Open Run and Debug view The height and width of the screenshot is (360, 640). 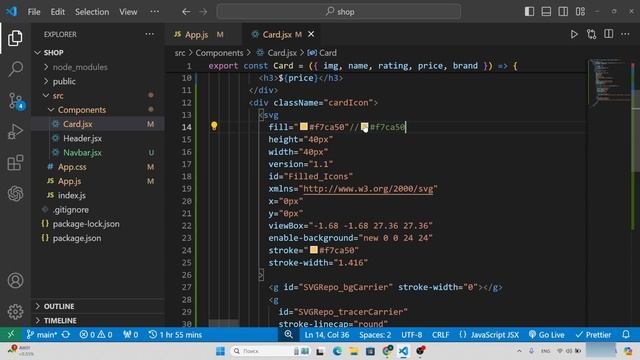click(x=15, y=131)
